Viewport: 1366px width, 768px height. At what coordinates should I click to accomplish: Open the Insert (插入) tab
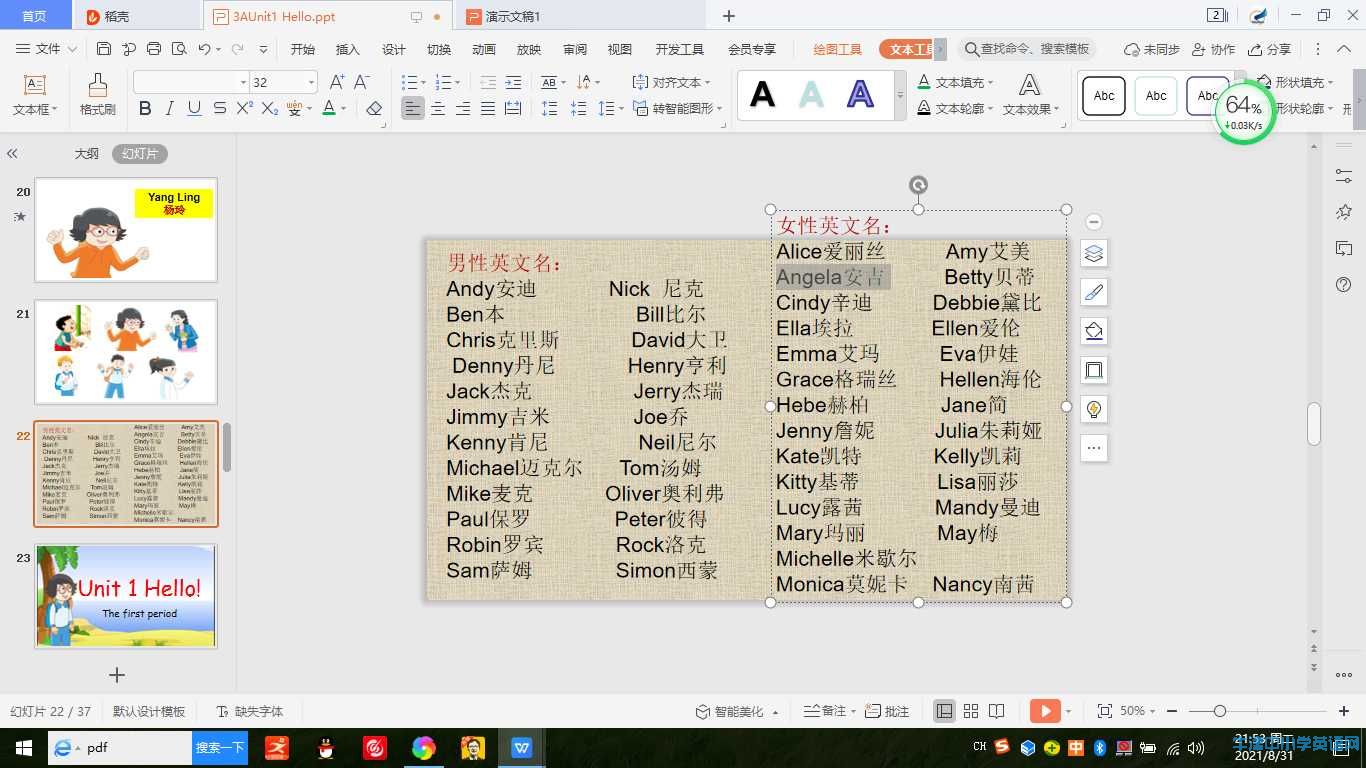point(348,49)
